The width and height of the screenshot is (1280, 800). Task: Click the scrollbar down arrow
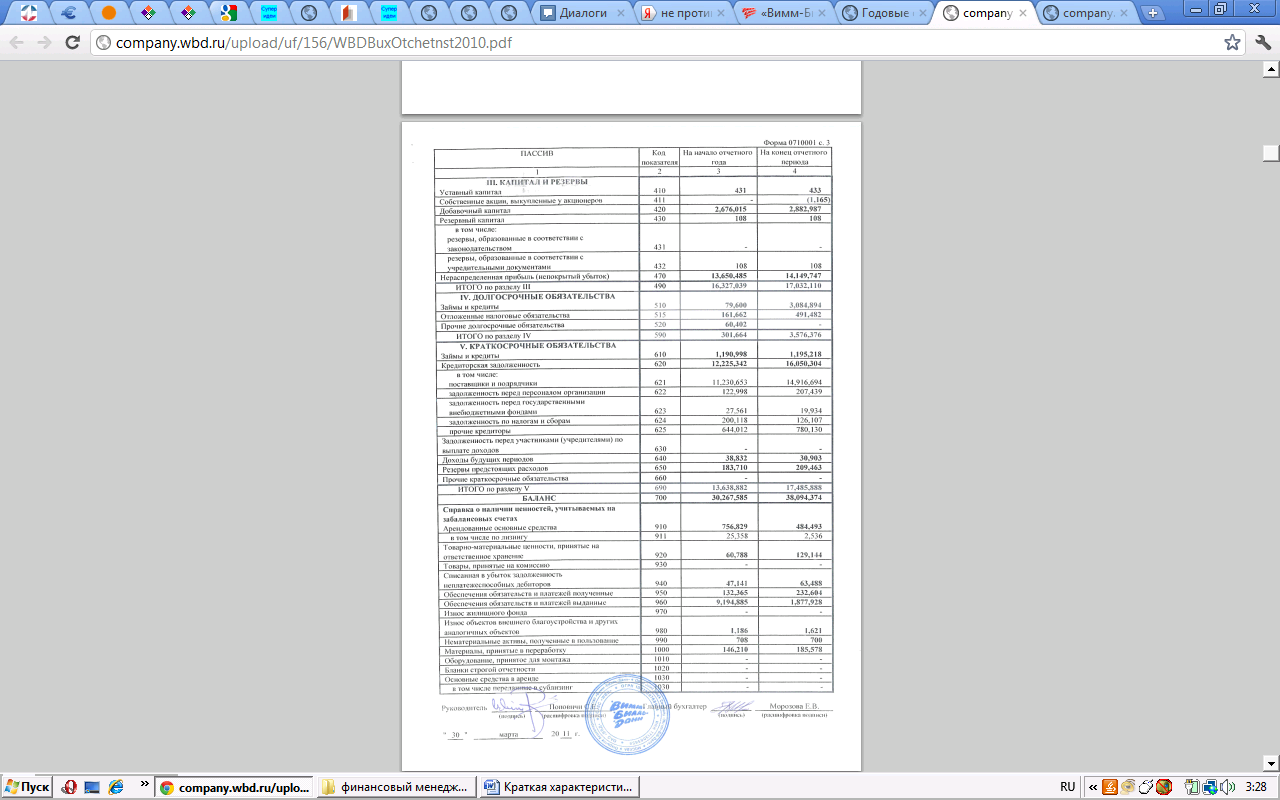point(1271,762)
